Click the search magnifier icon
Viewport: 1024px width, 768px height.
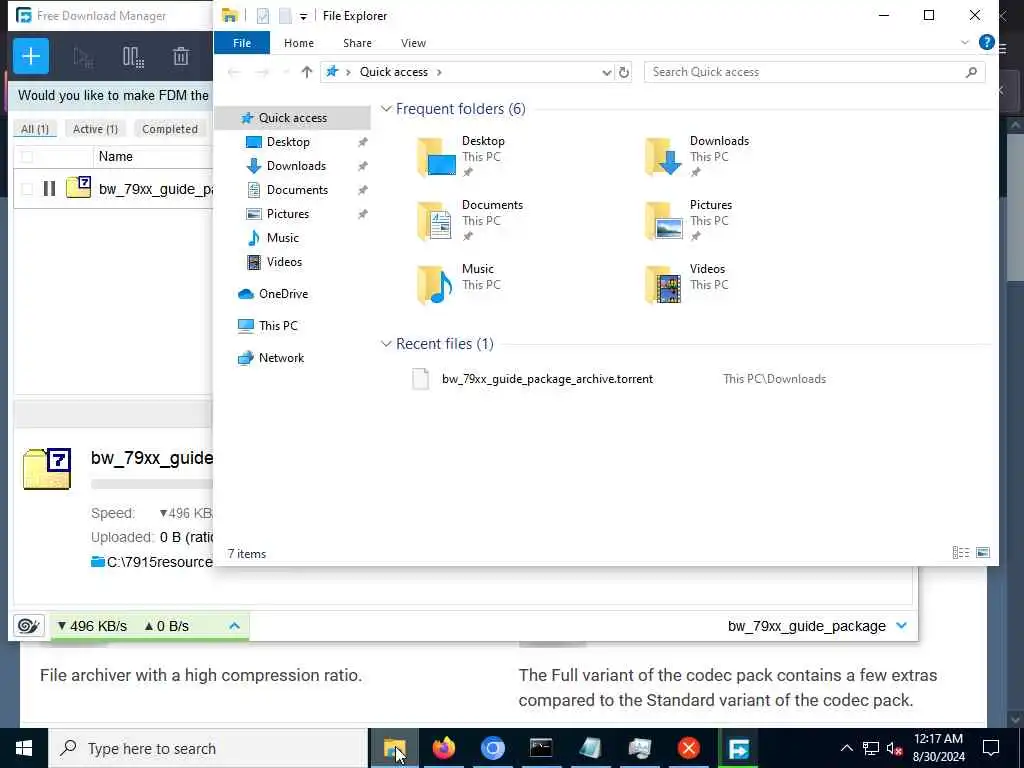click(x=971, y=72)
